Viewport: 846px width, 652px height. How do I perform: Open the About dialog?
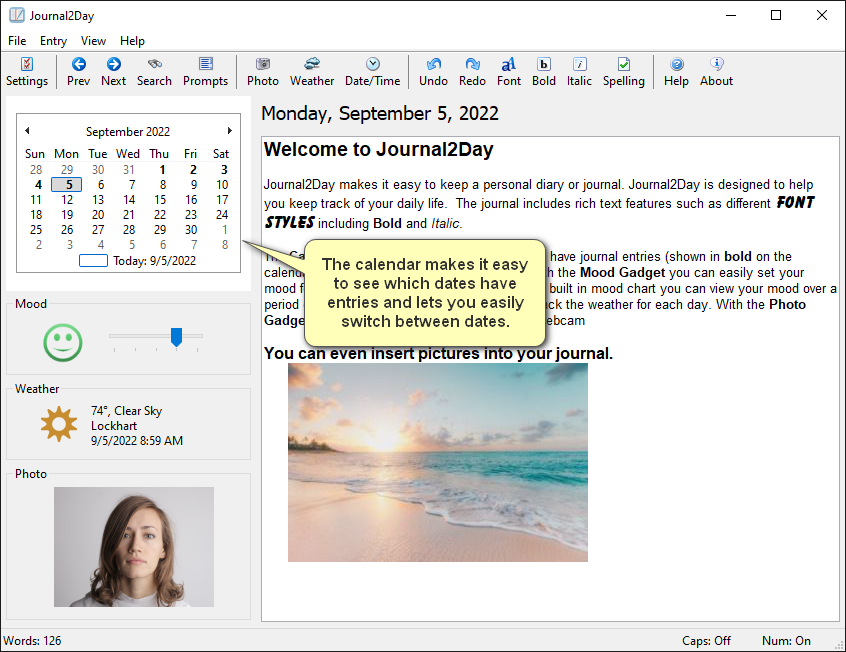pos(717,72)
